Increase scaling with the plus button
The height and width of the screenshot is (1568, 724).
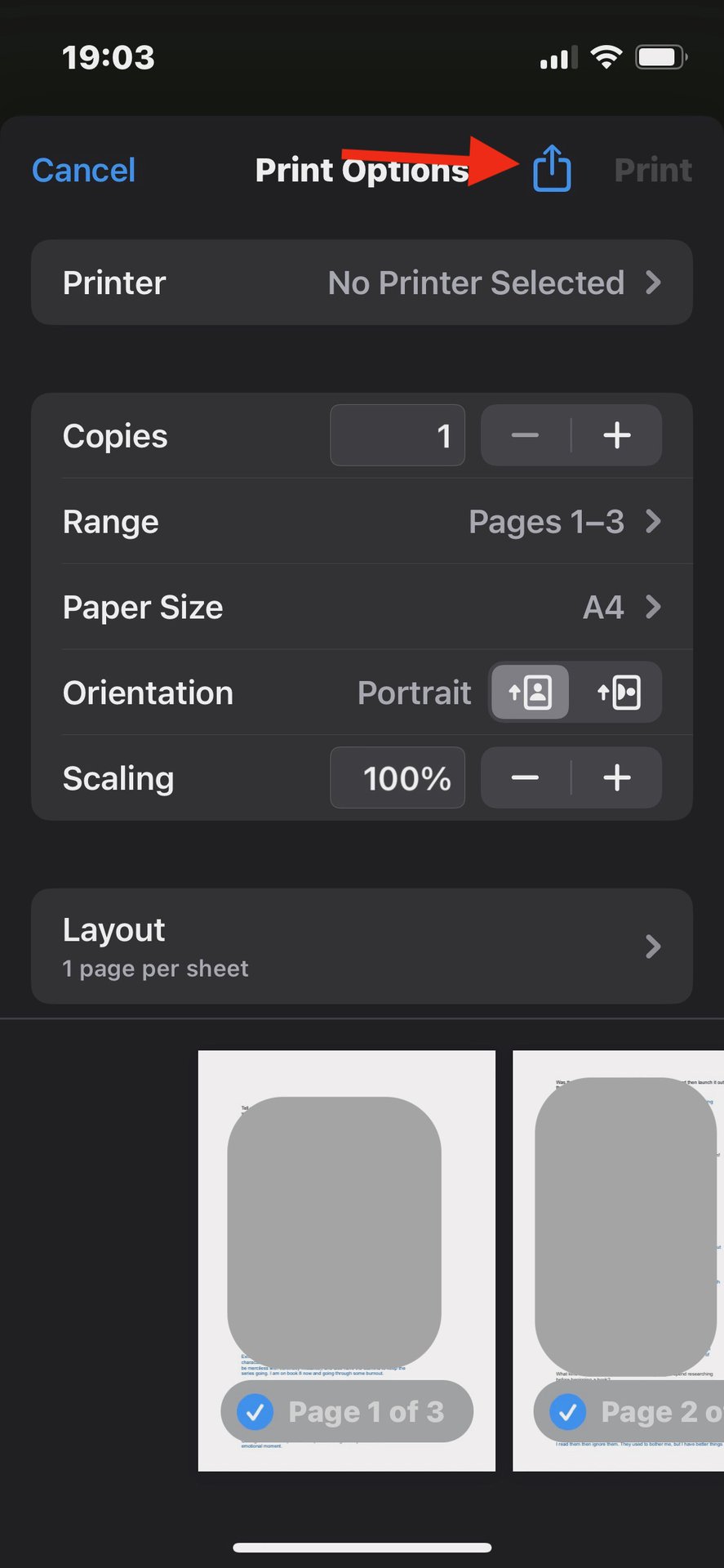617,777
